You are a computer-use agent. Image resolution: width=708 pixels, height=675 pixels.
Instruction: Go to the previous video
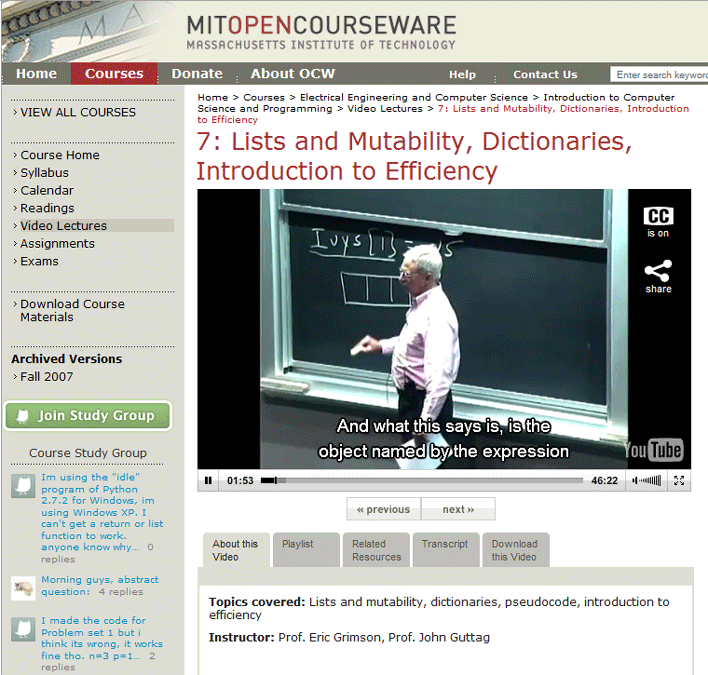coord(383,509)
